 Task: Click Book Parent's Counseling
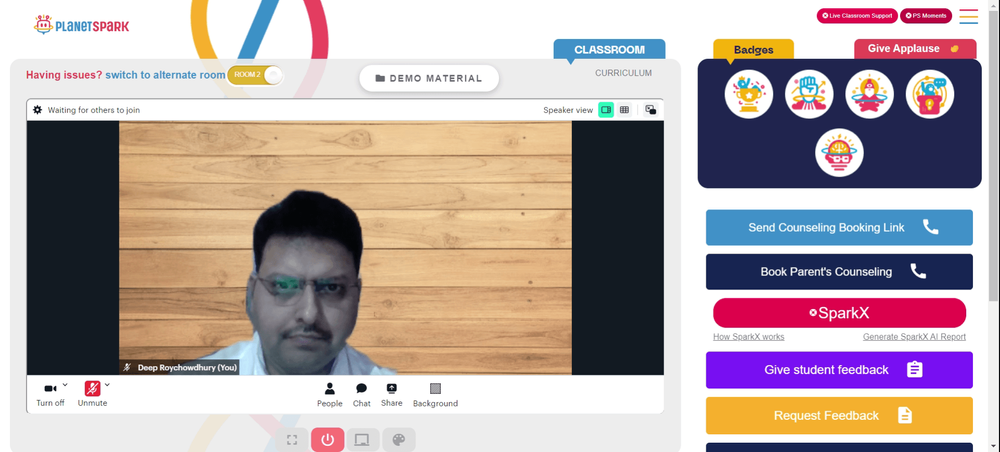tap(839, 272)
